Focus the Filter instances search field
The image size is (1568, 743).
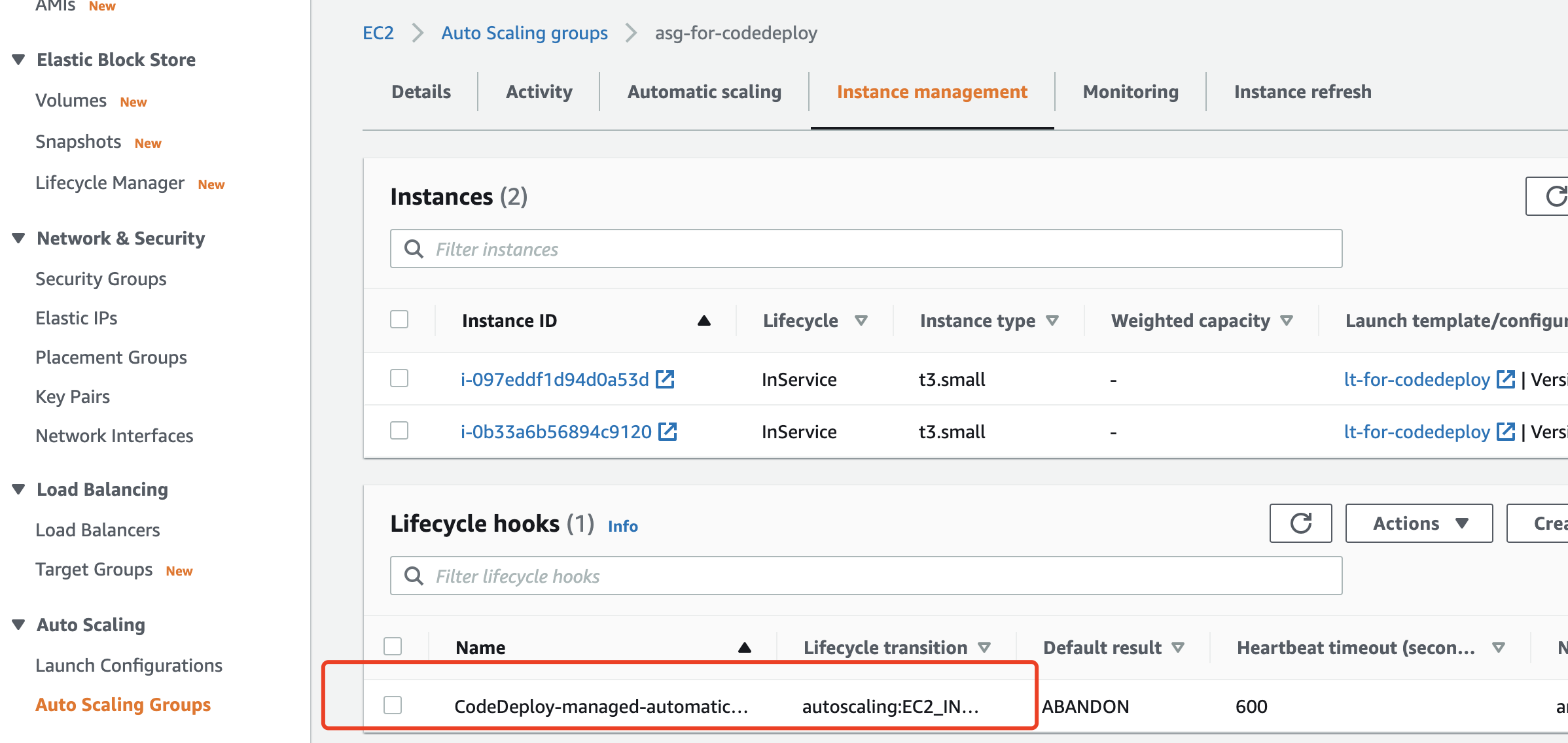pyautogui.click(x=866, y=249)
